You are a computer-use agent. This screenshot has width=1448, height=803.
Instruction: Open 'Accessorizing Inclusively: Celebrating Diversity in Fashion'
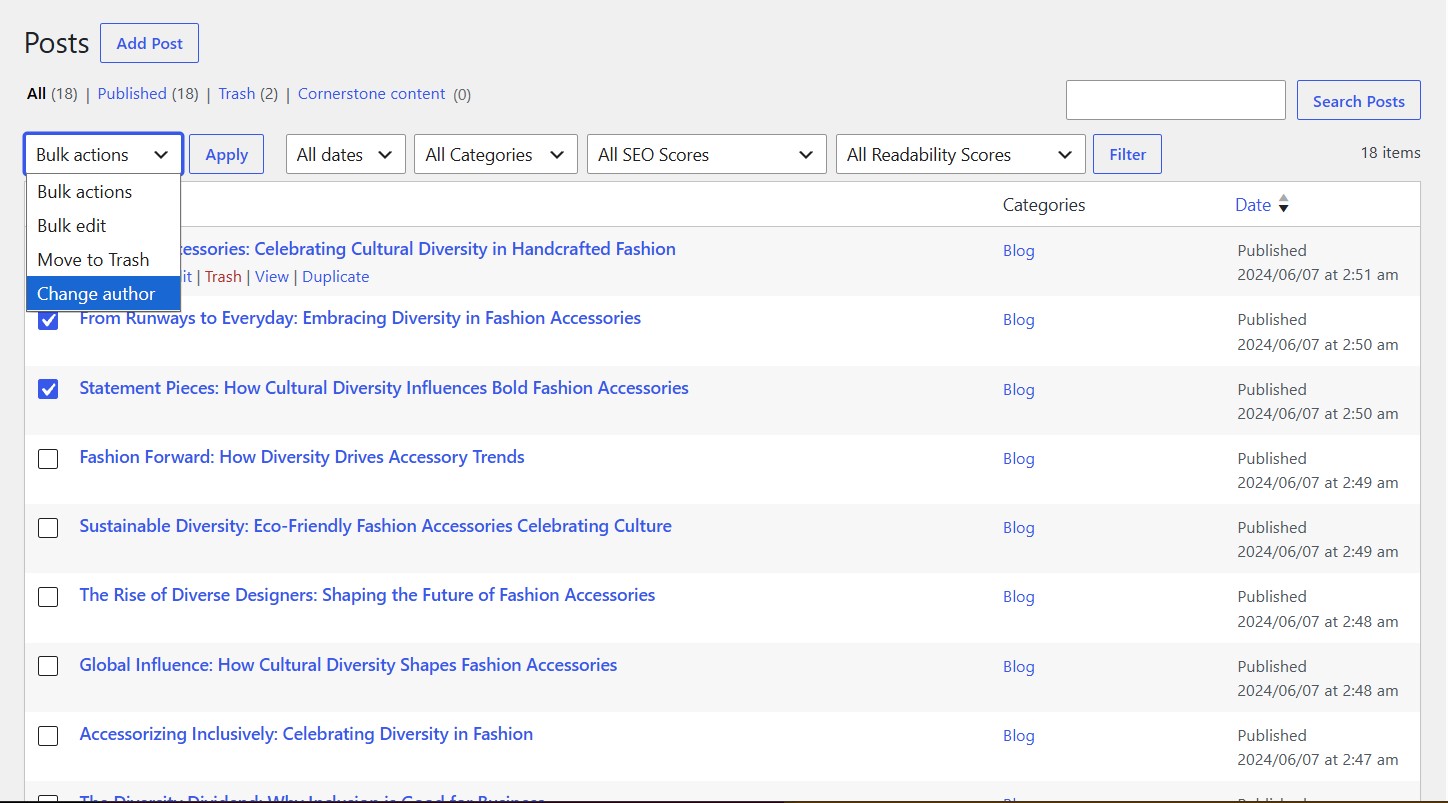(306, 734)
